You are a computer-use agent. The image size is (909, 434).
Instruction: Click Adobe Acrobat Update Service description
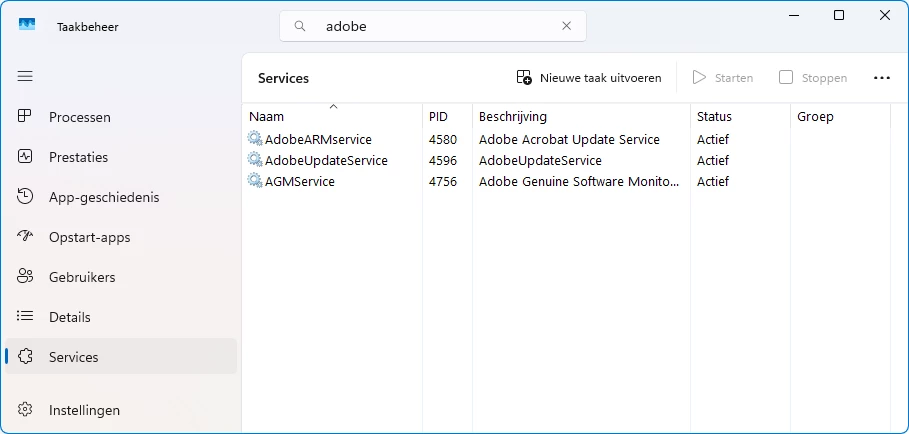pyautogui.click(x=569, y=140)
